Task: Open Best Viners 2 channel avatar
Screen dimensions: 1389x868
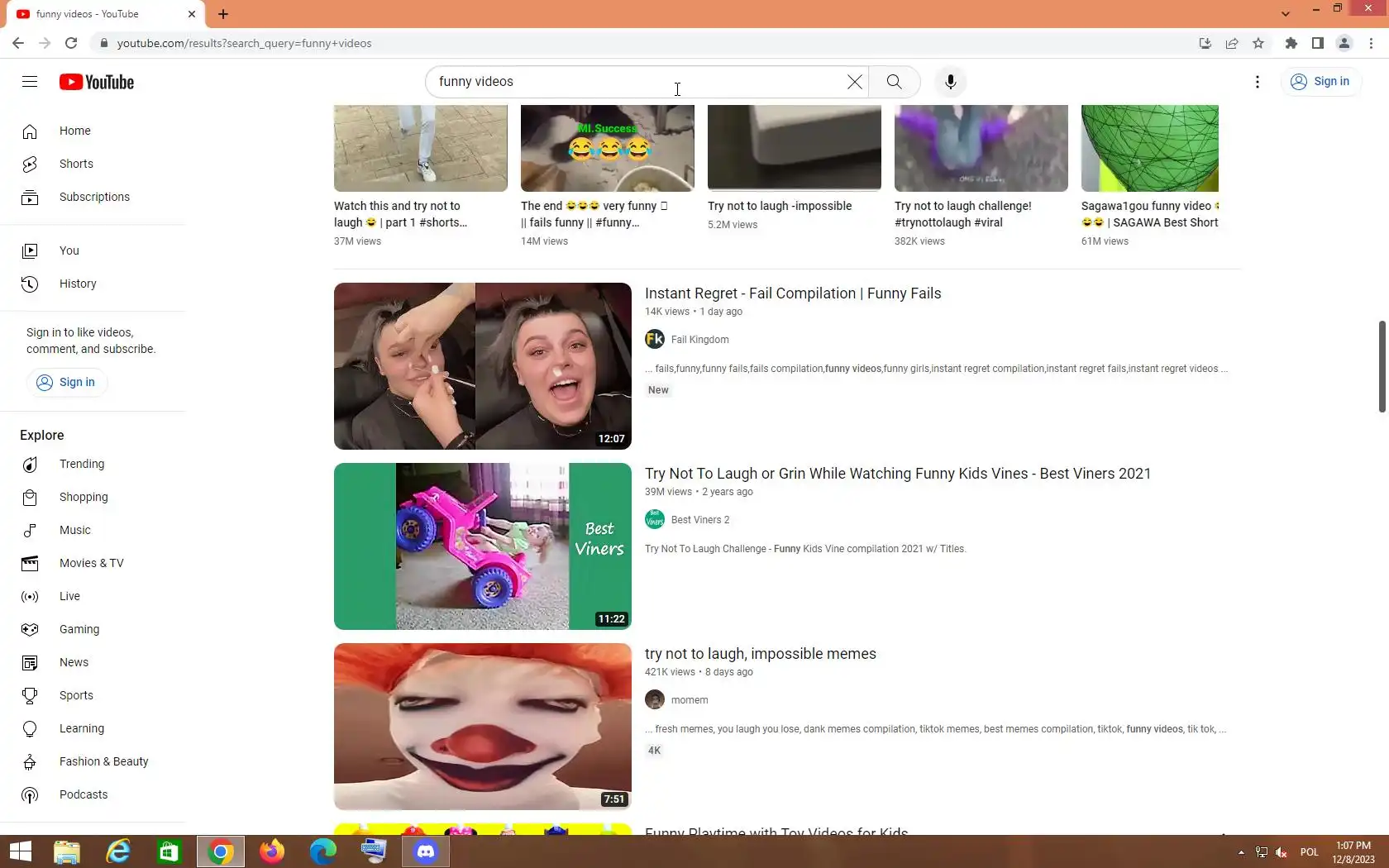Action: tap(655, 520)
